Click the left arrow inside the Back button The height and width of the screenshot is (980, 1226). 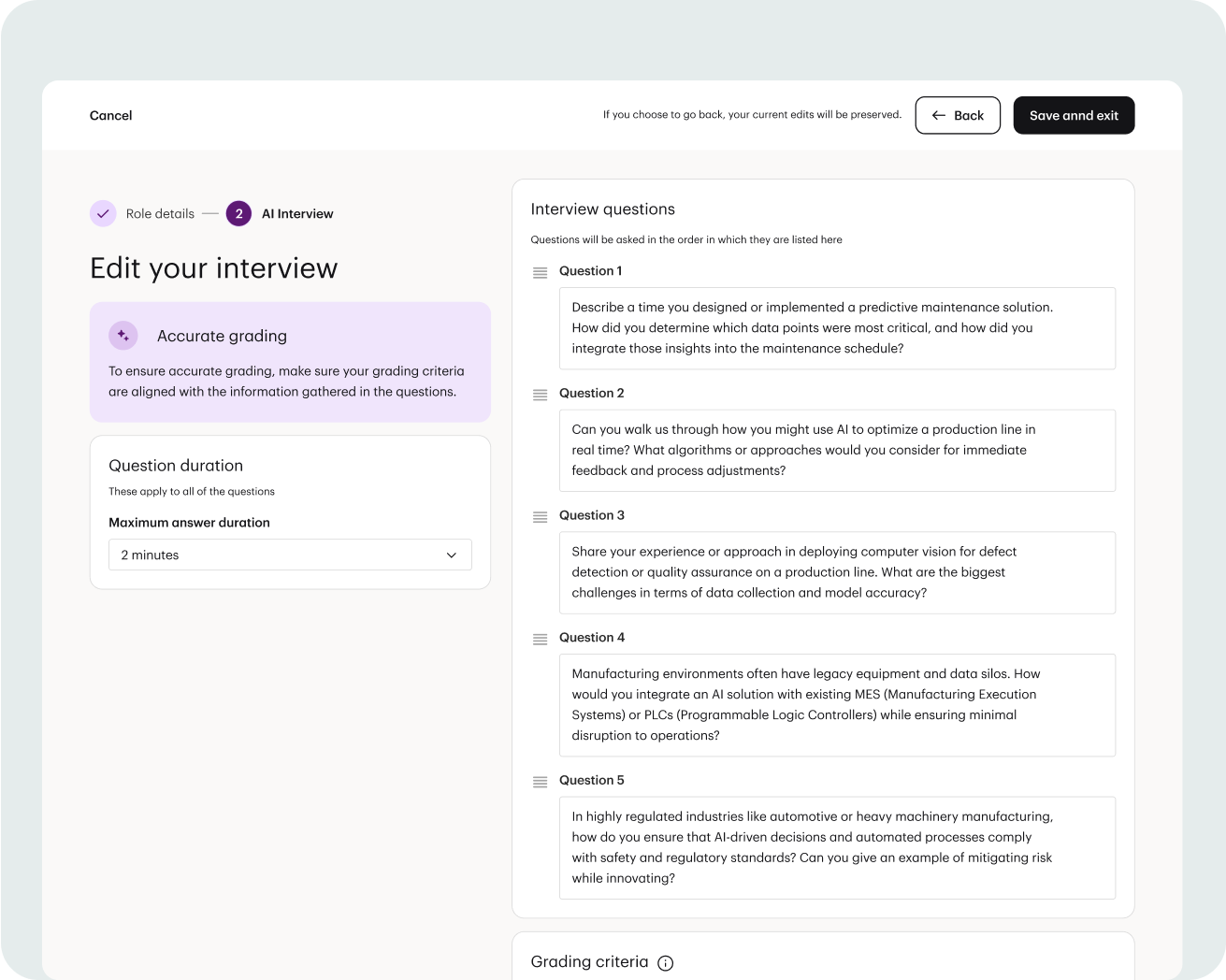(x=938, y=115)
